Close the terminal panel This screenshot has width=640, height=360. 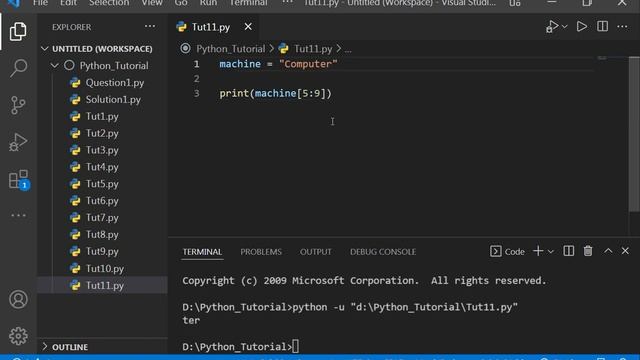625,251
